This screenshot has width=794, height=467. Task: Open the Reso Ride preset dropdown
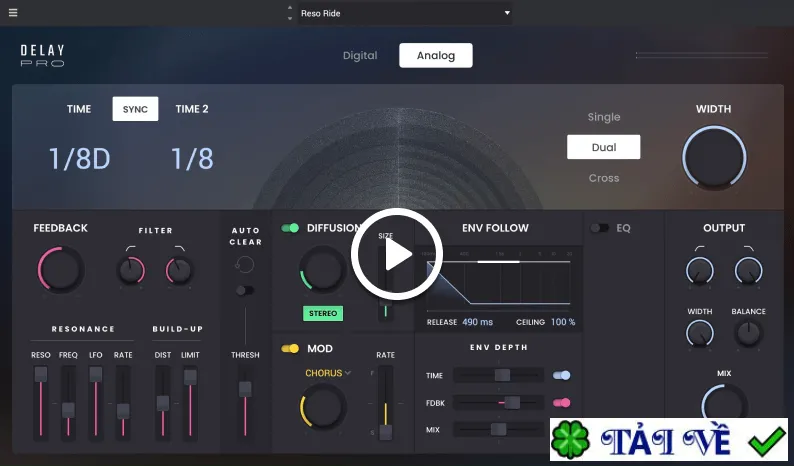405,13
